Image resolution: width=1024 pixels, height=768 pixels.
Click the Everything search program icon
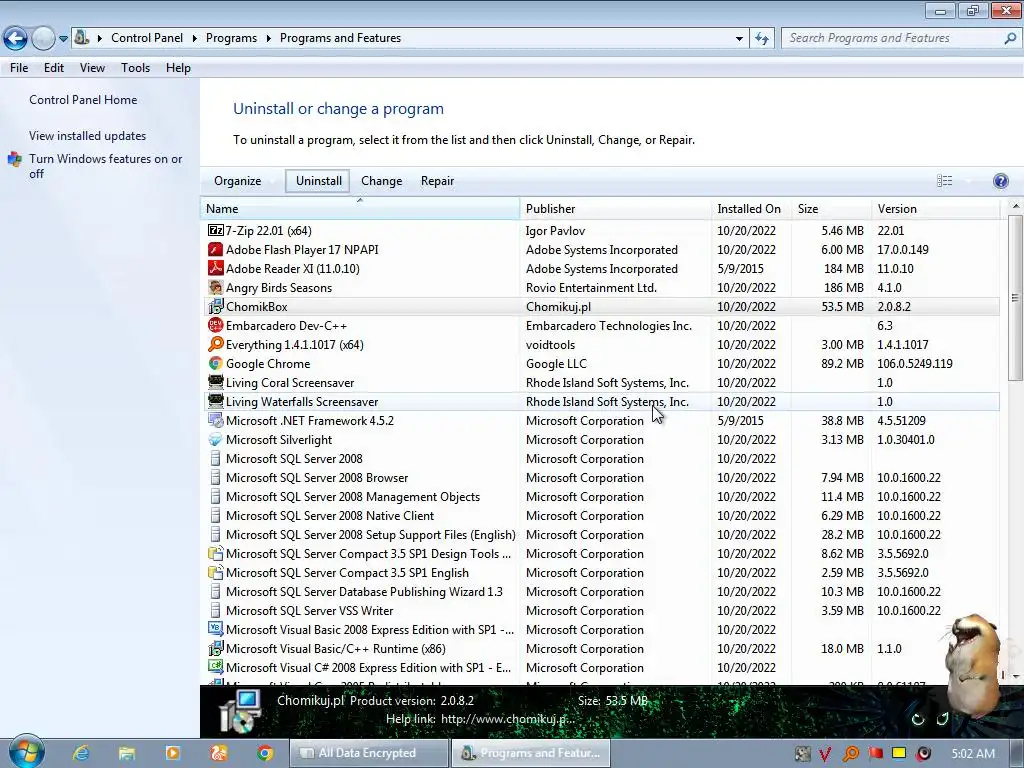point(216,344)
